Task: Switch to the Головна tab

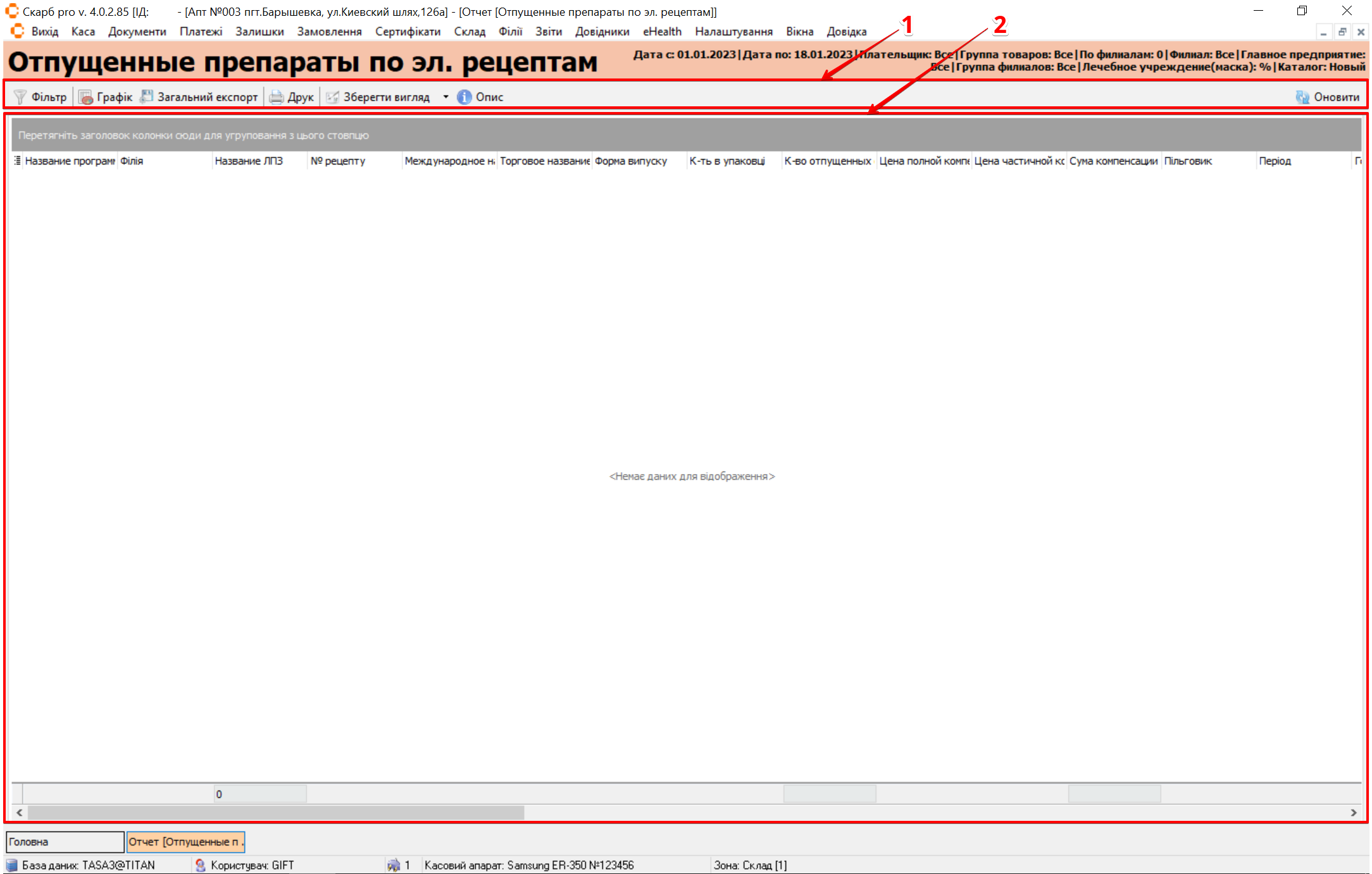Action: click(65, 842)
